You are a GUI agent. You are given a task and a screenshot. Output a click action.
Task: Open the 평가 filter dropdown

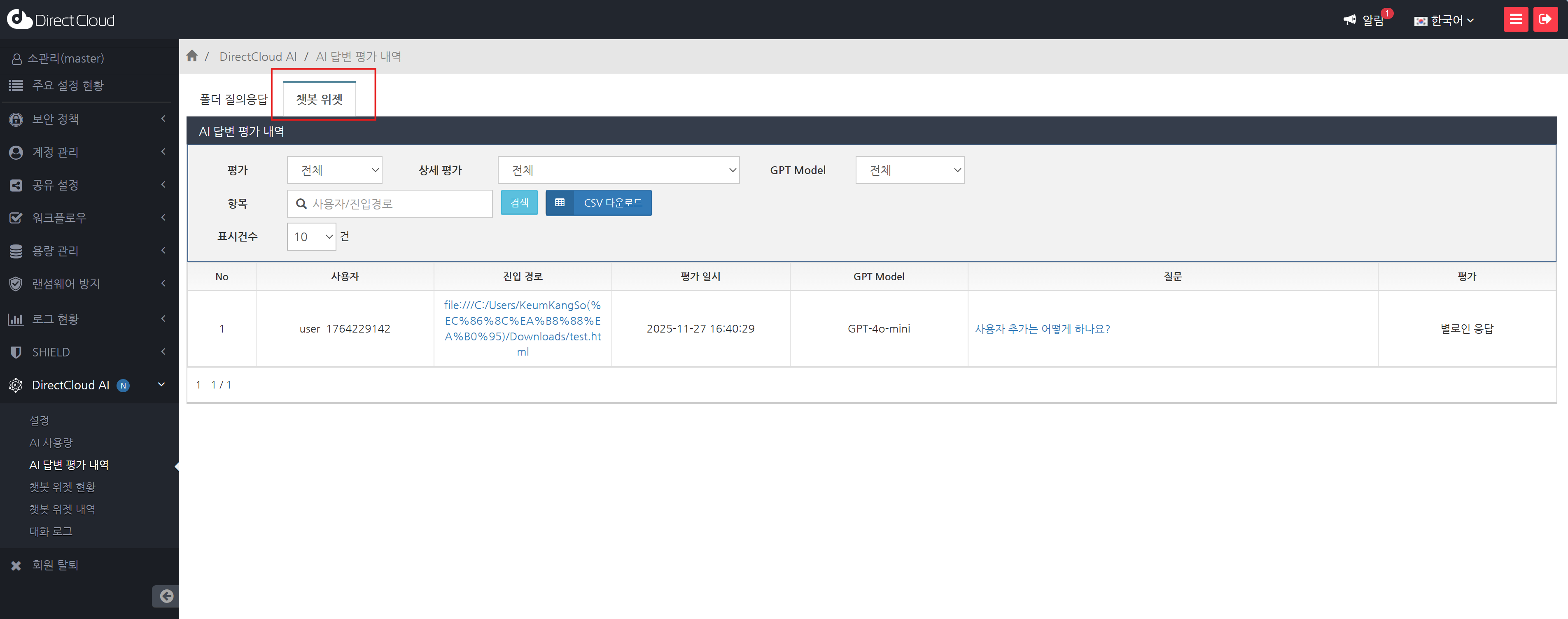point(334,170)
